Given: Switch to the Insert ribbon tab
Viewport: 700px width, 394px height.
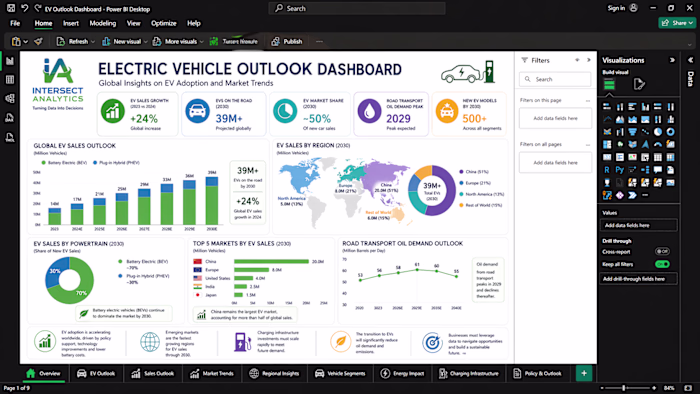Looking at the screenshot, I should click(71, 23).
